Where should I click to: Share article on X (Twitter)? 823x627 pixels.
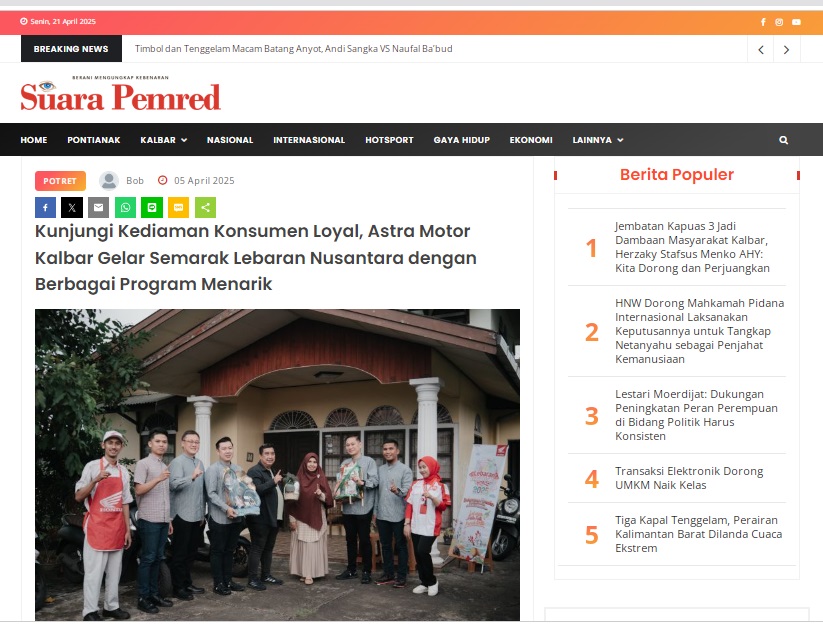click(72, 208)
